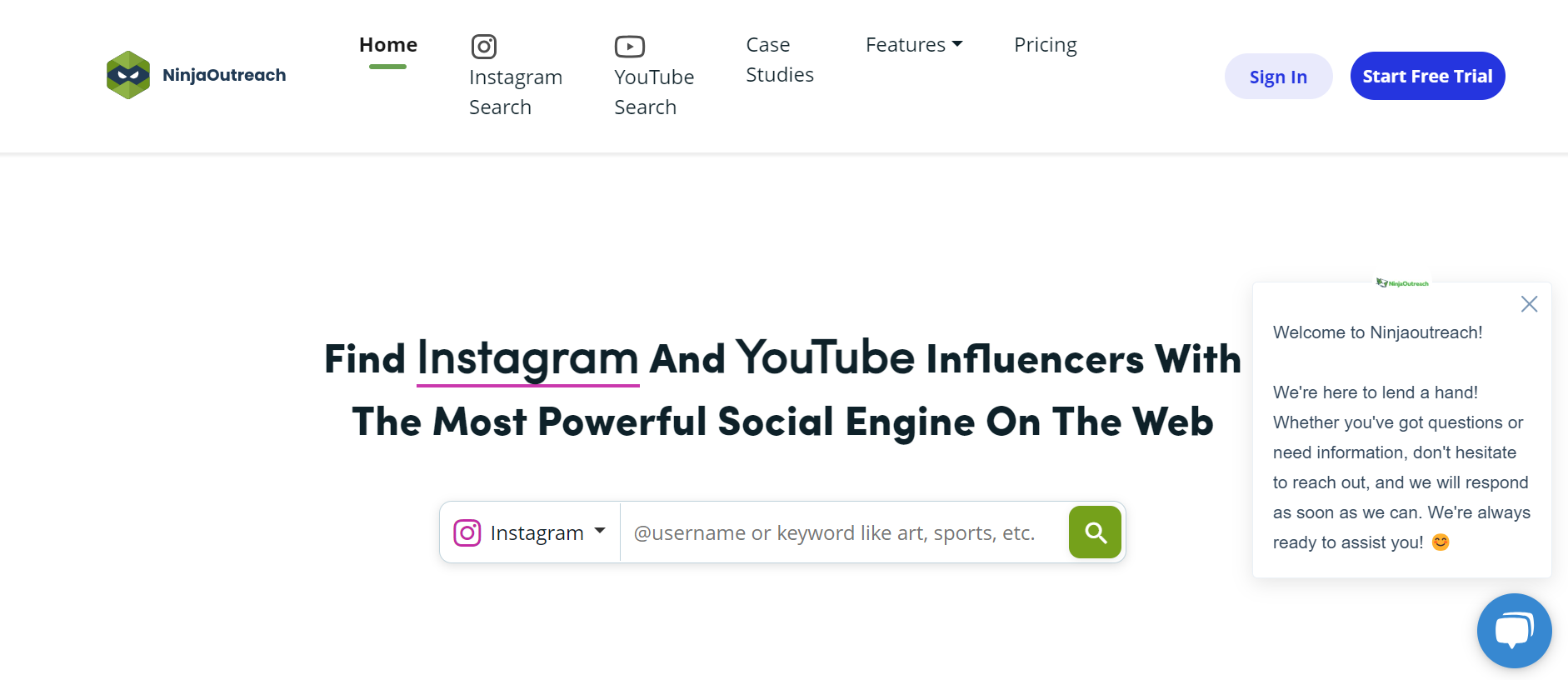
Task: Click the Instagram camera icon in navigation bar
Action: tap(484, 47)
